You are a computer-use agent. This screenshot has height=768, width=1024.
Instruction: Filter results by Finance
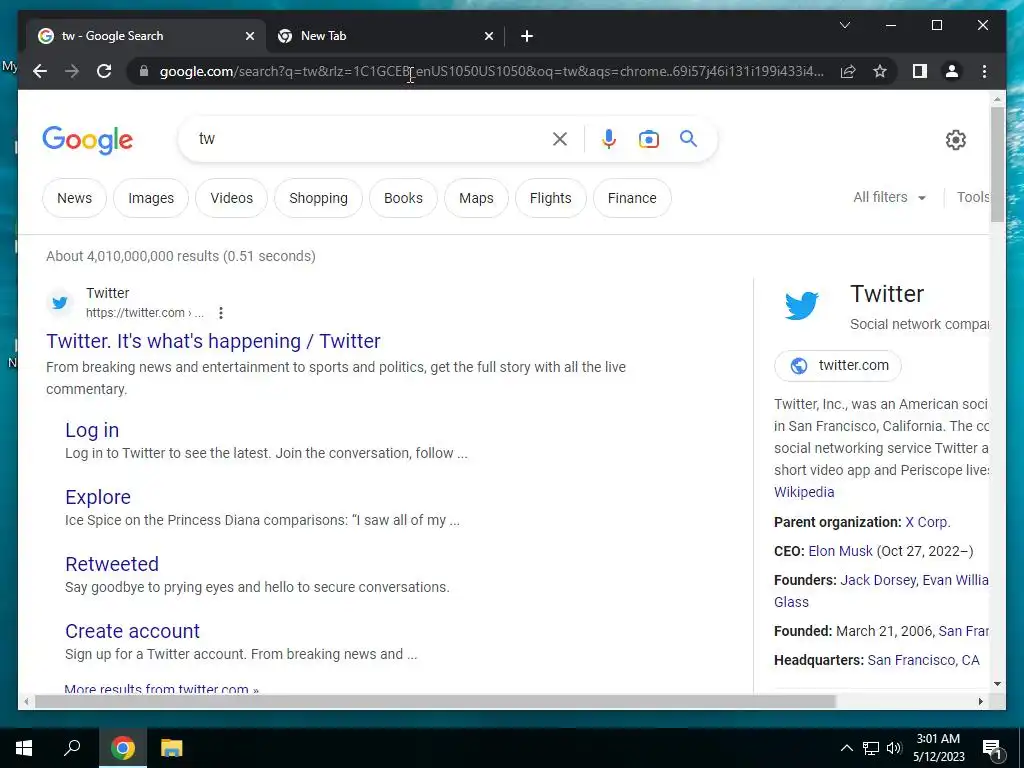point(632,198)
